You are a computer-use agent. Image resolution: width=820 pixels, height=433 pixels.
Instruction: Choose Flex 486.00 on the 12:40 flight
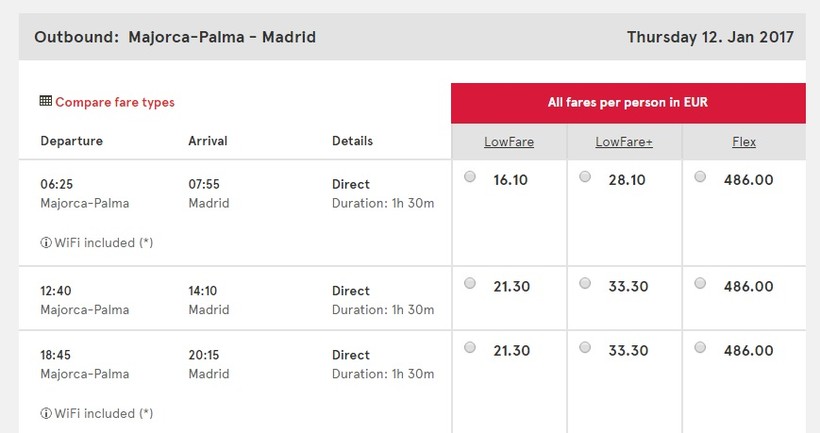(700, 284)
